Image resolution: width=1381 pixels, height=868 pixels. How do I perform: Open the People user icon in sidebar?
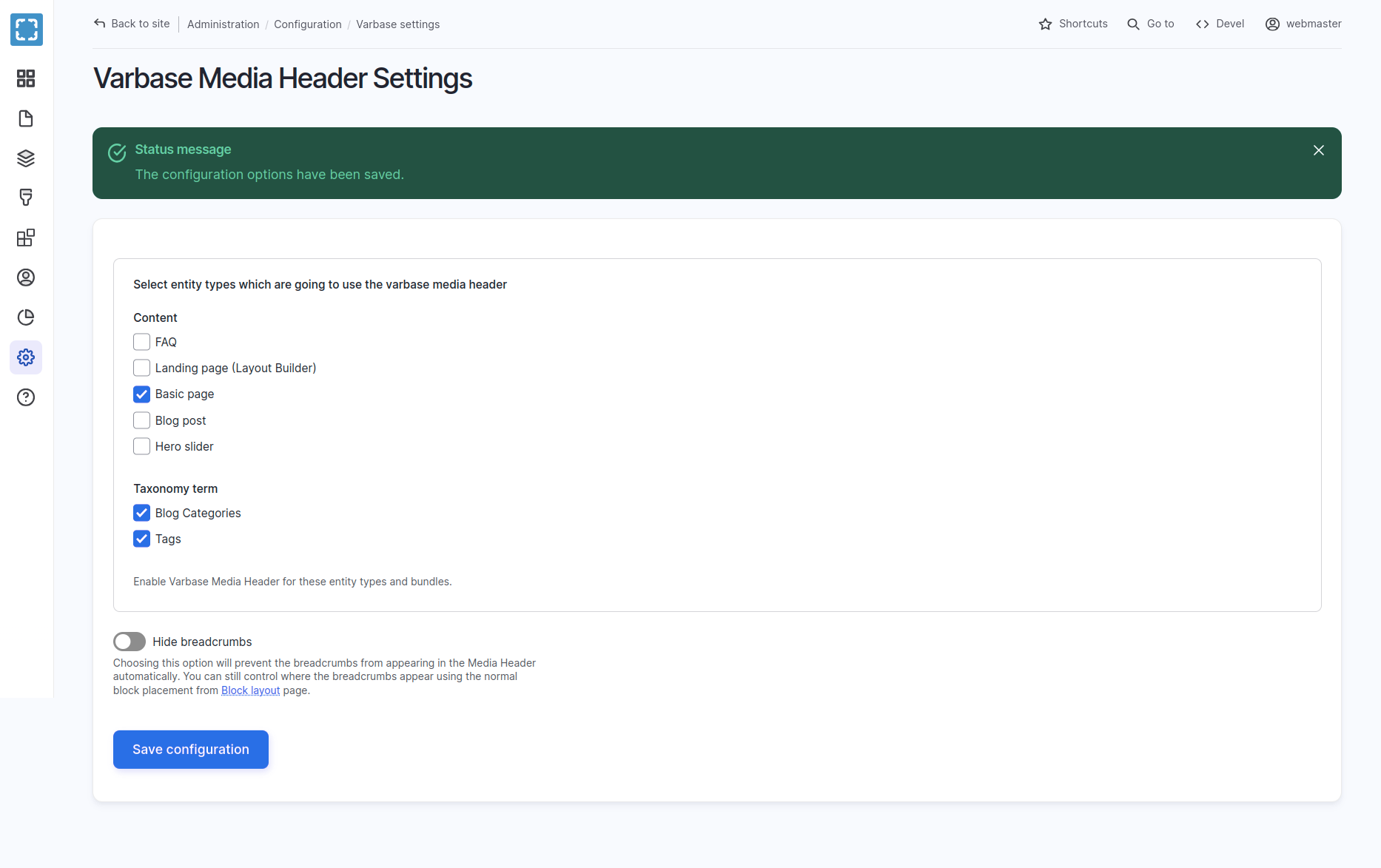(x=26, y=277)
